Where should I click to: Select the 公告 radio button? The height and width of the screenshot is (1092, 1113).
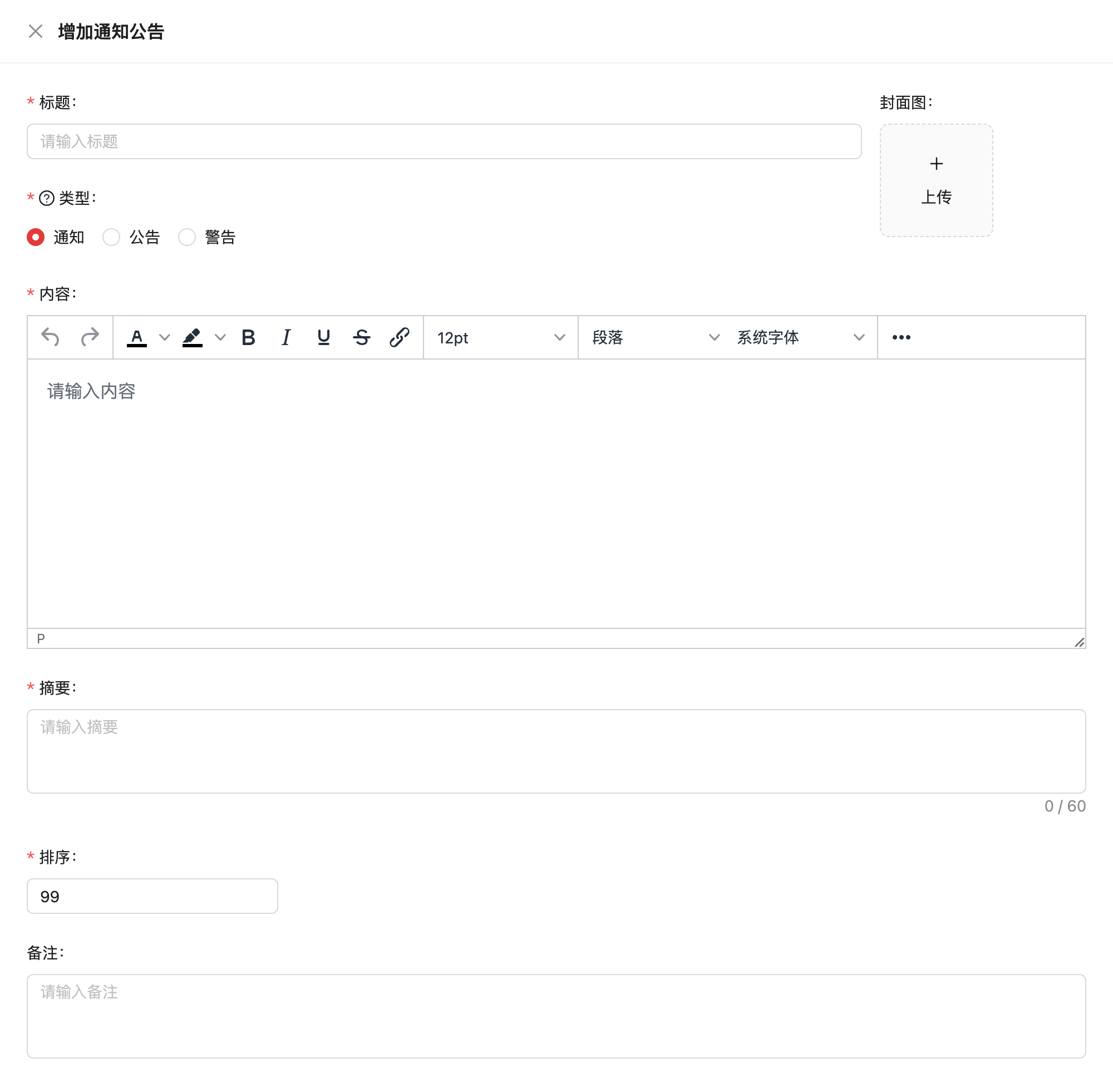[111, 237]
